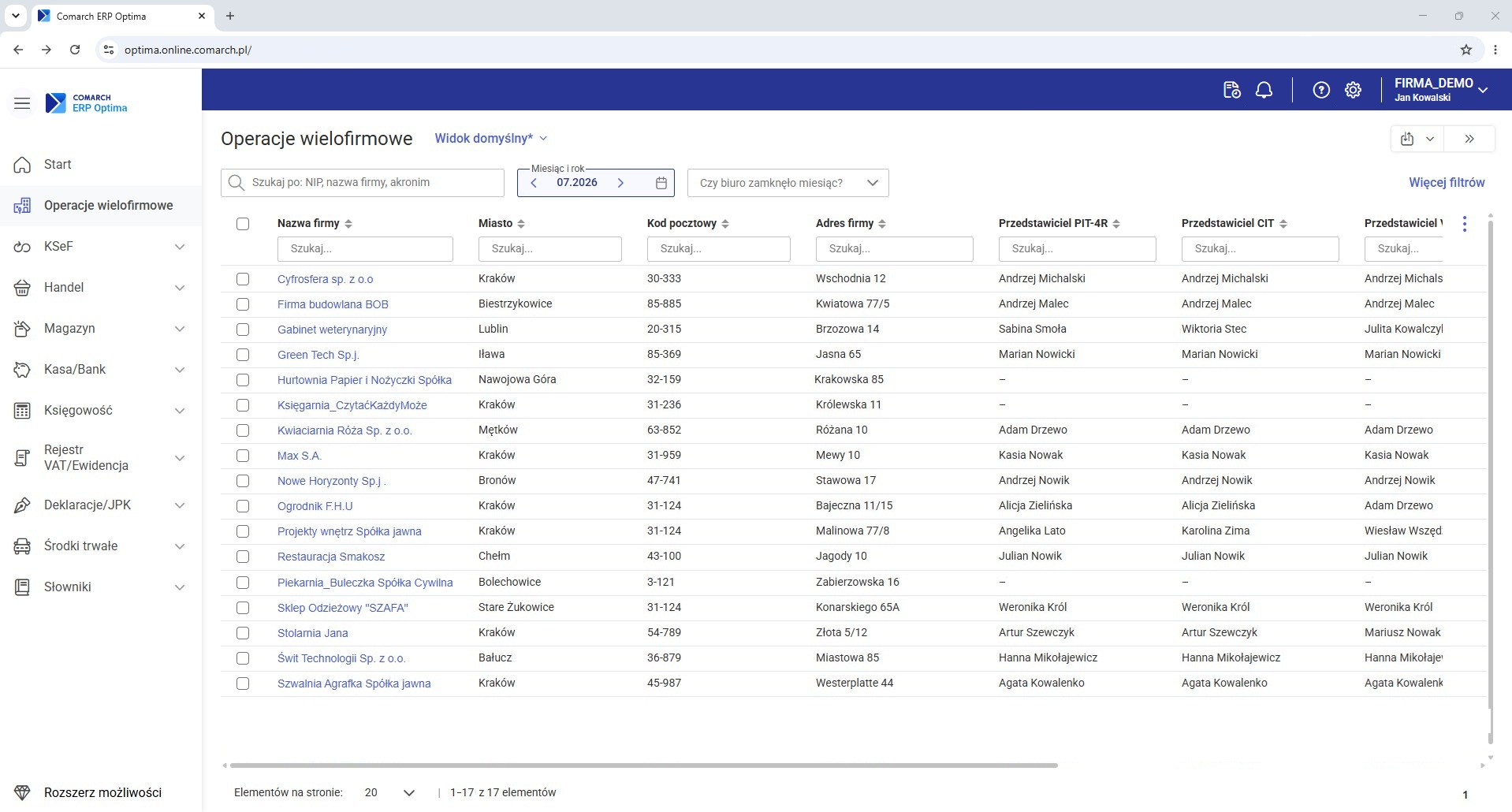The image size is (1512, 812).
Task: Focus the Miasto column filter field
Action: (x=550, y=249)
